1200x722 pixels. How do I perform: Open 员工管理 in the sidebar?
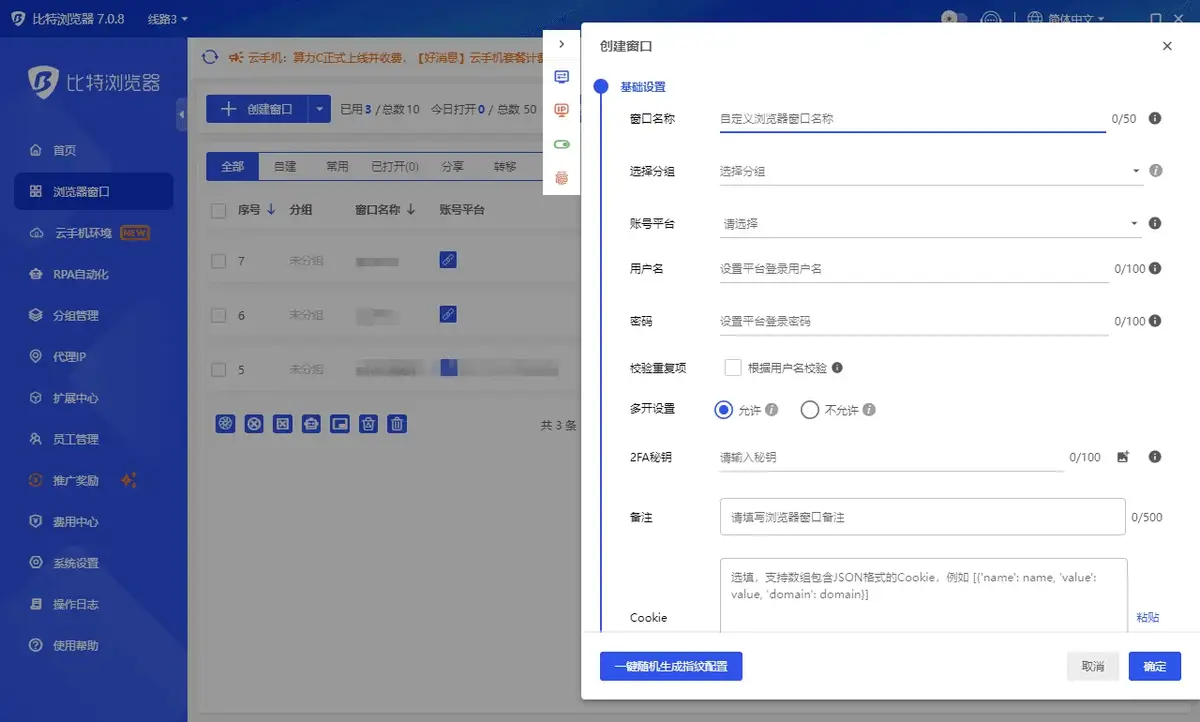coord(63,439)
